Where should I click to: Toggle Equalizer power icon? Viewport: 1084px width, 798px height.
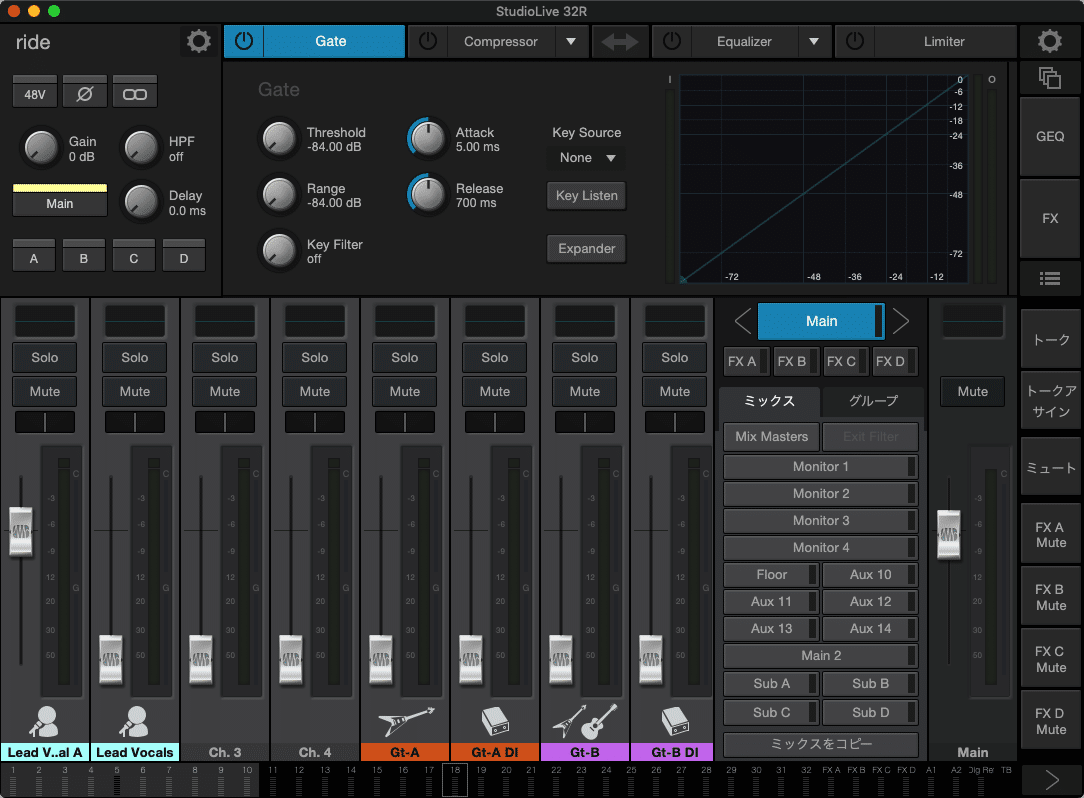point(672,41)
